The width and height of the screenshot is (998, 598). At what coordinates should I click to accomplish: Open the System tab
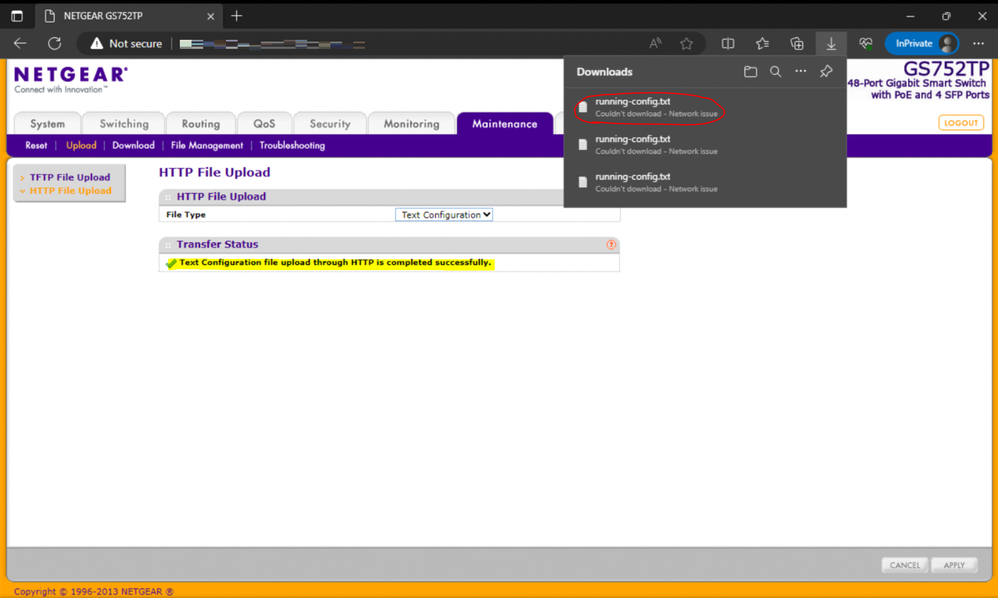click(x=48, y=123)
